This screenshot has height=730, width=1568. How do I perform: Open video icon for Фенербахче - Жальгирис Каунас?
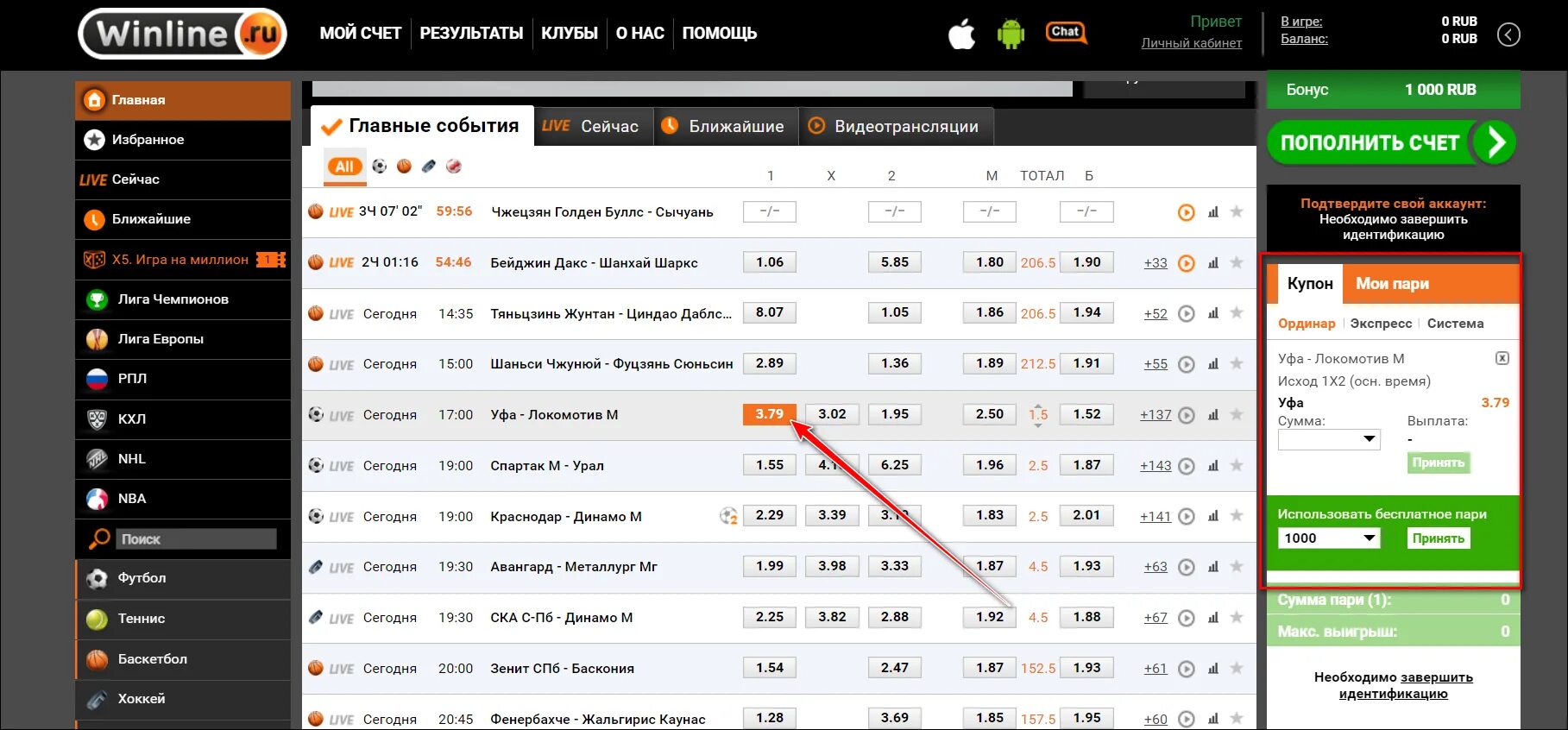(x=1187, y=719)
